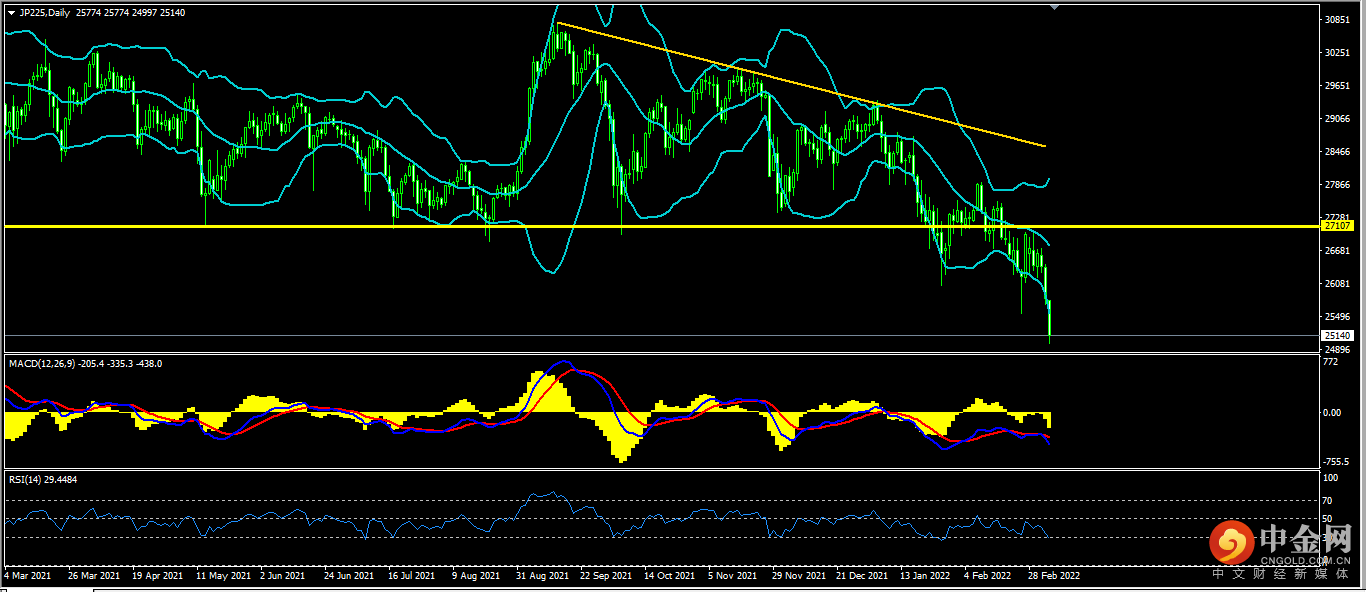Click the 29066 price axis label
This screenshot has width=1366, height=592.
click(x=1336, y=119)
